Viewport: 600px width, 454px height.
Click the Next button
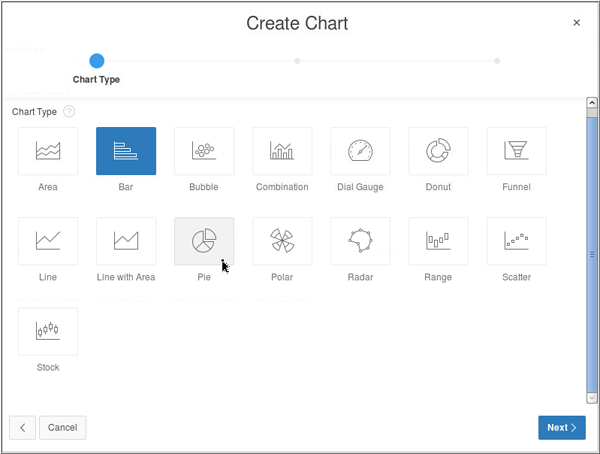[561, 427]
